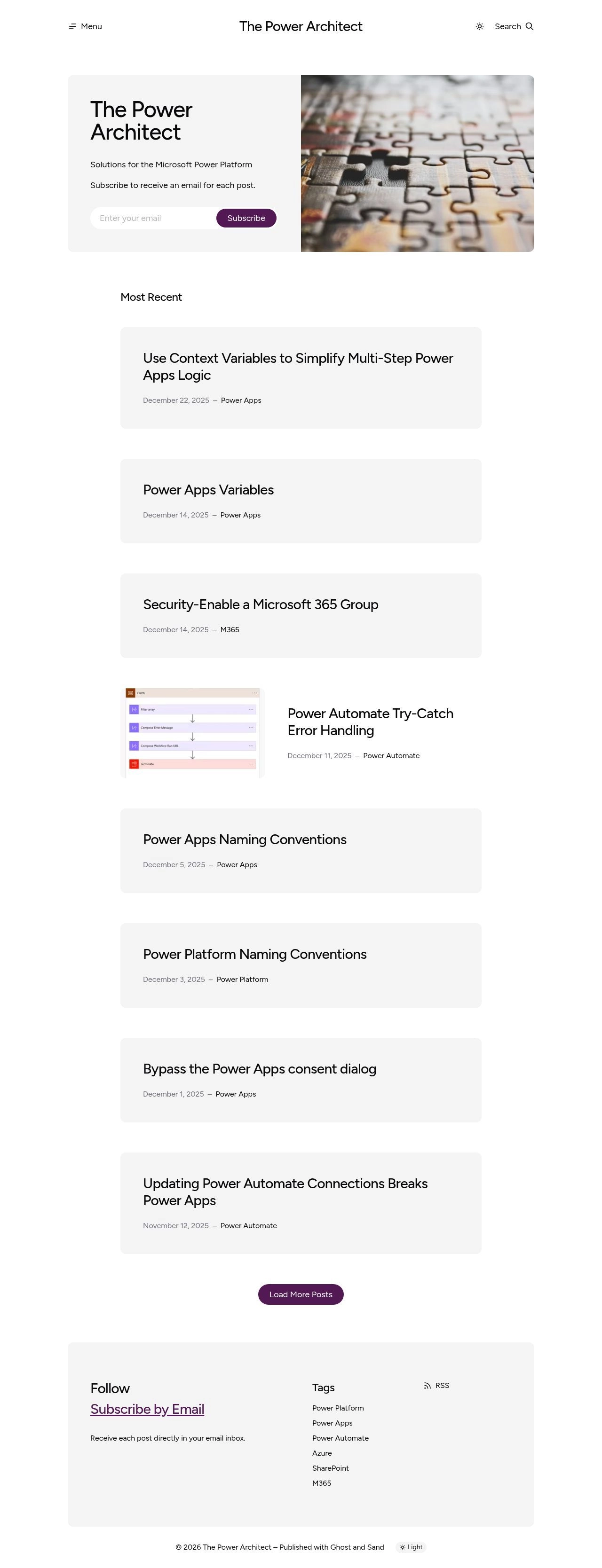602x1568 pixels.
Task: Read the Power Apps Variables post
Action: coord(208,490)
